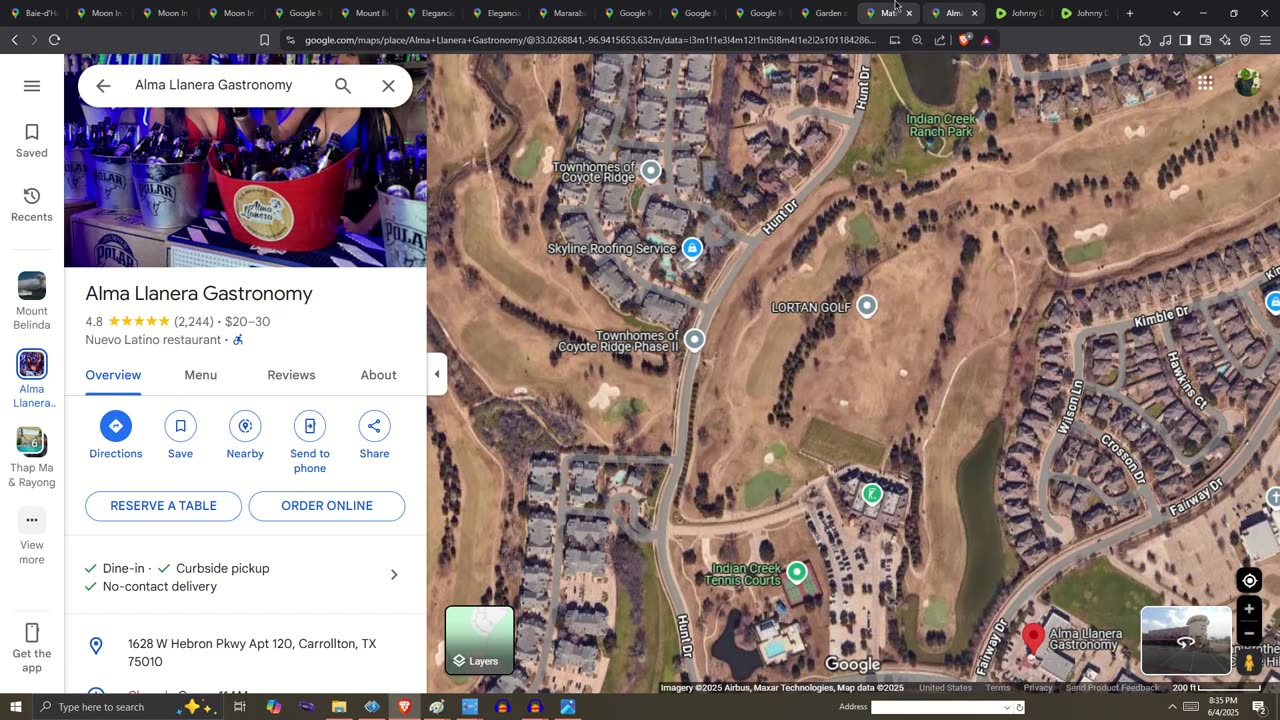Open the restaurant cover photo
This screenshot has height=720, width=1280.
pos(246,160)
